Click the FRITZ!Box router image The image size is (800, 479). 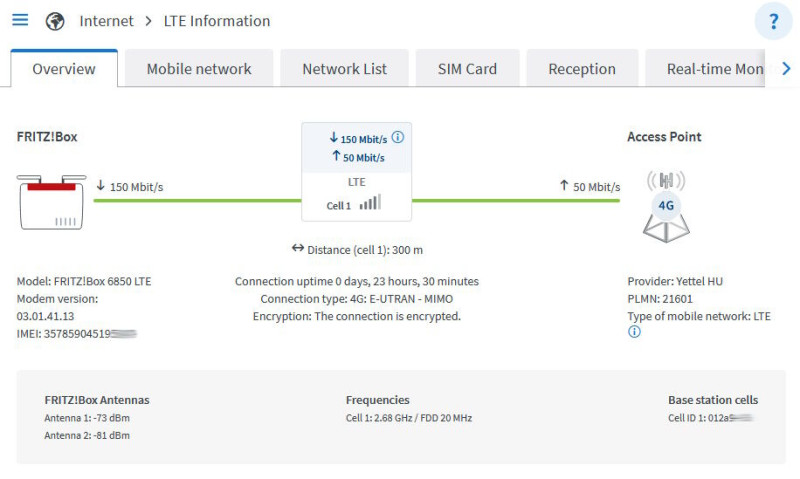(50, 202)
